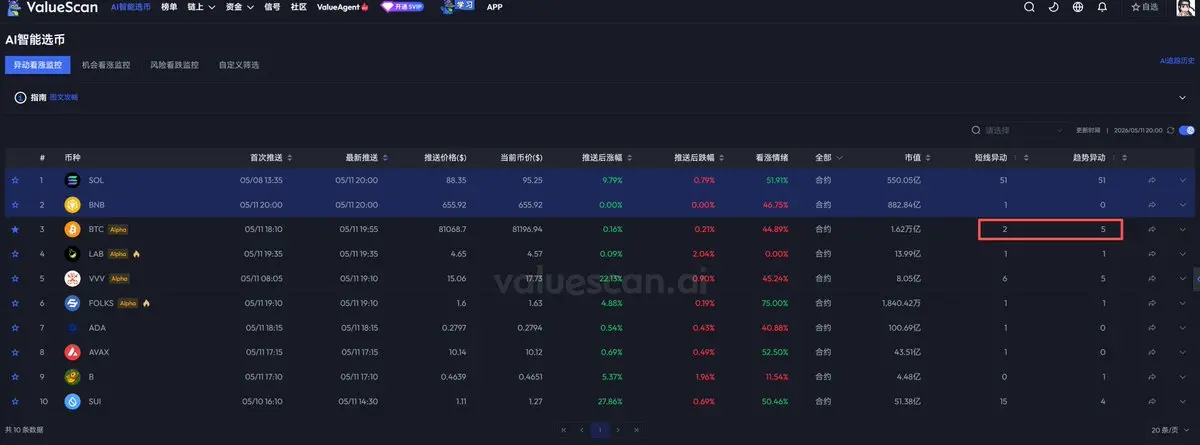The height and width of the screenshot is (445, 1200).
Task: Open 榜单 in top navigation
Action: pos(169,7)
